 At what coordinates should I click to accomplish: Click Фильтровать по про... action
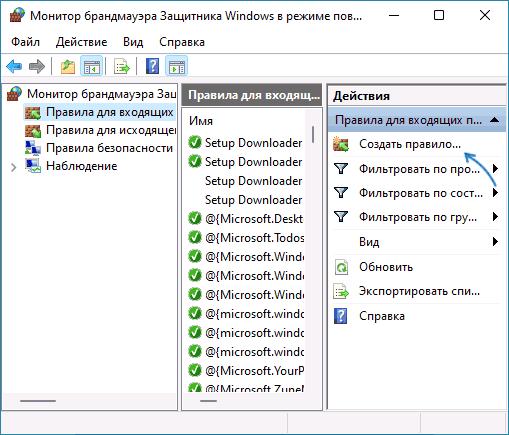coord(419,169)
